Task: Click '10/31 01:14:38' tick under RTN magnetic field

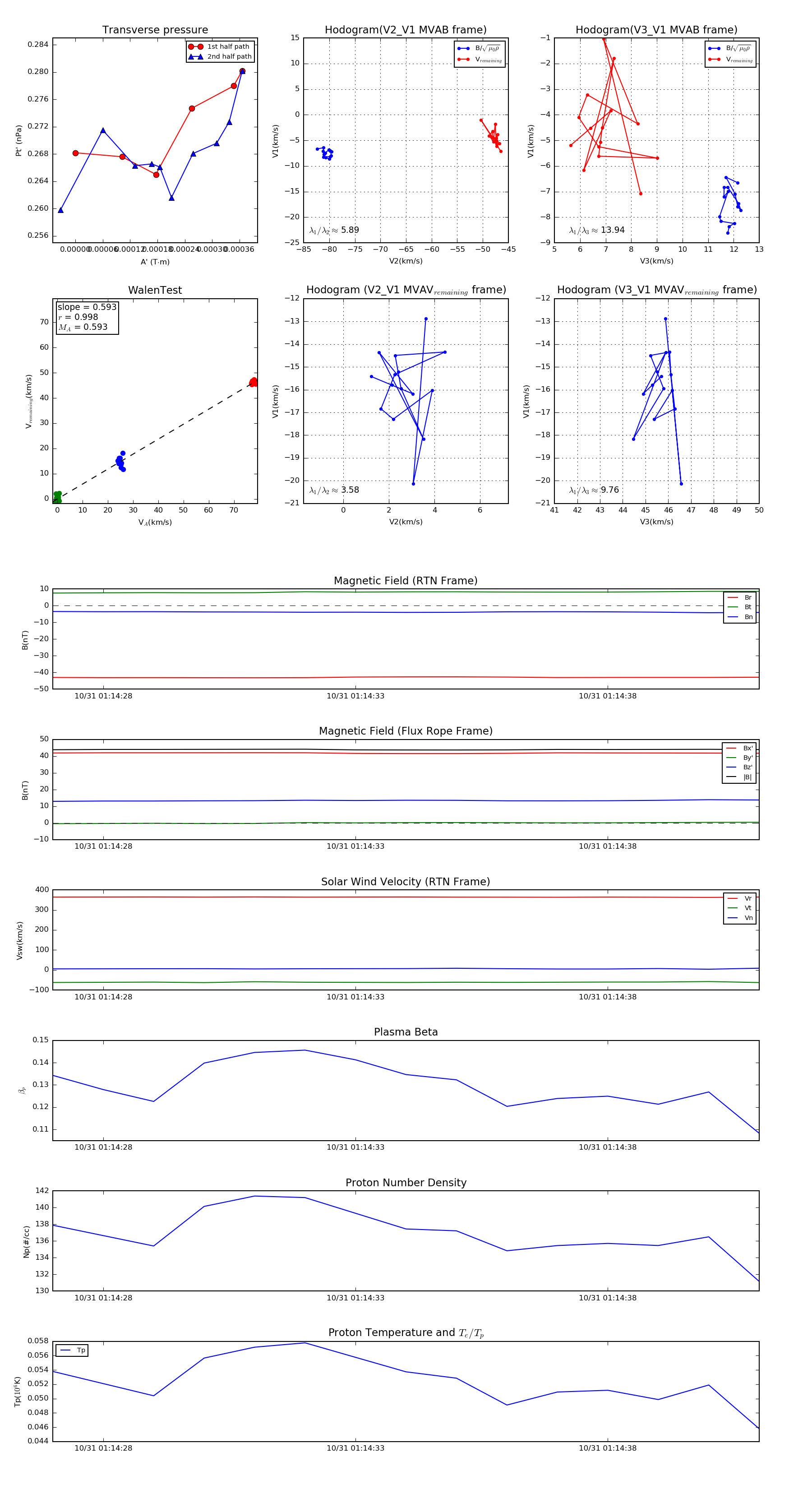Action: click(607, 697)
